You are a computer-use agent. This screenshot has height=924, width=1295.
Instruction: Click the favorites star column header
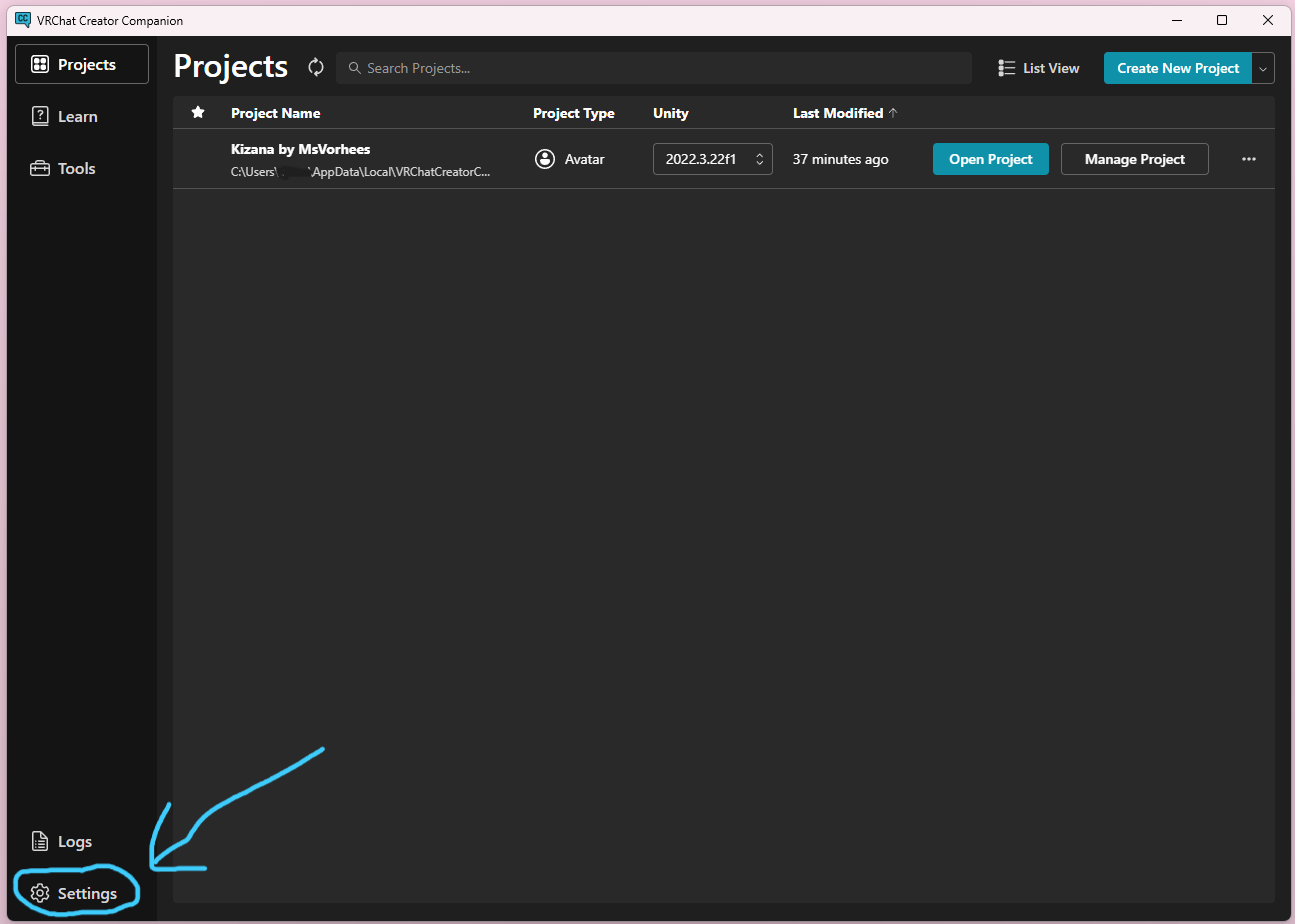click(198, 112)
